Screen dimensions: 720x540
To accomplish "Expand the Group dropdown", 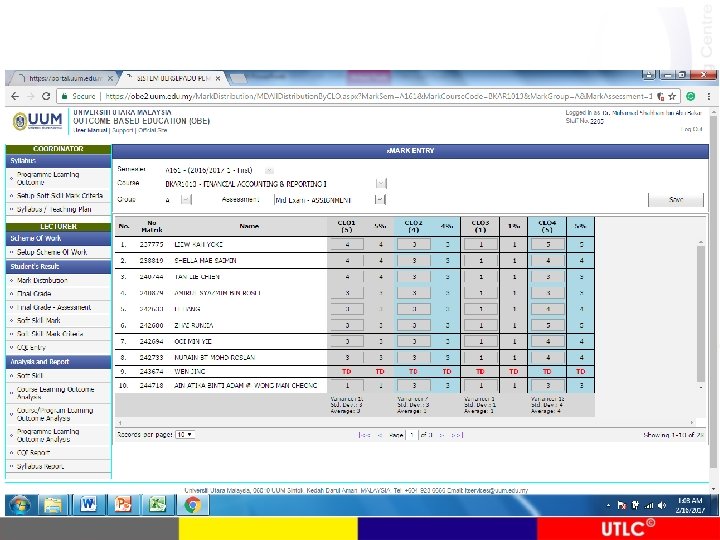I will (186, 200).
